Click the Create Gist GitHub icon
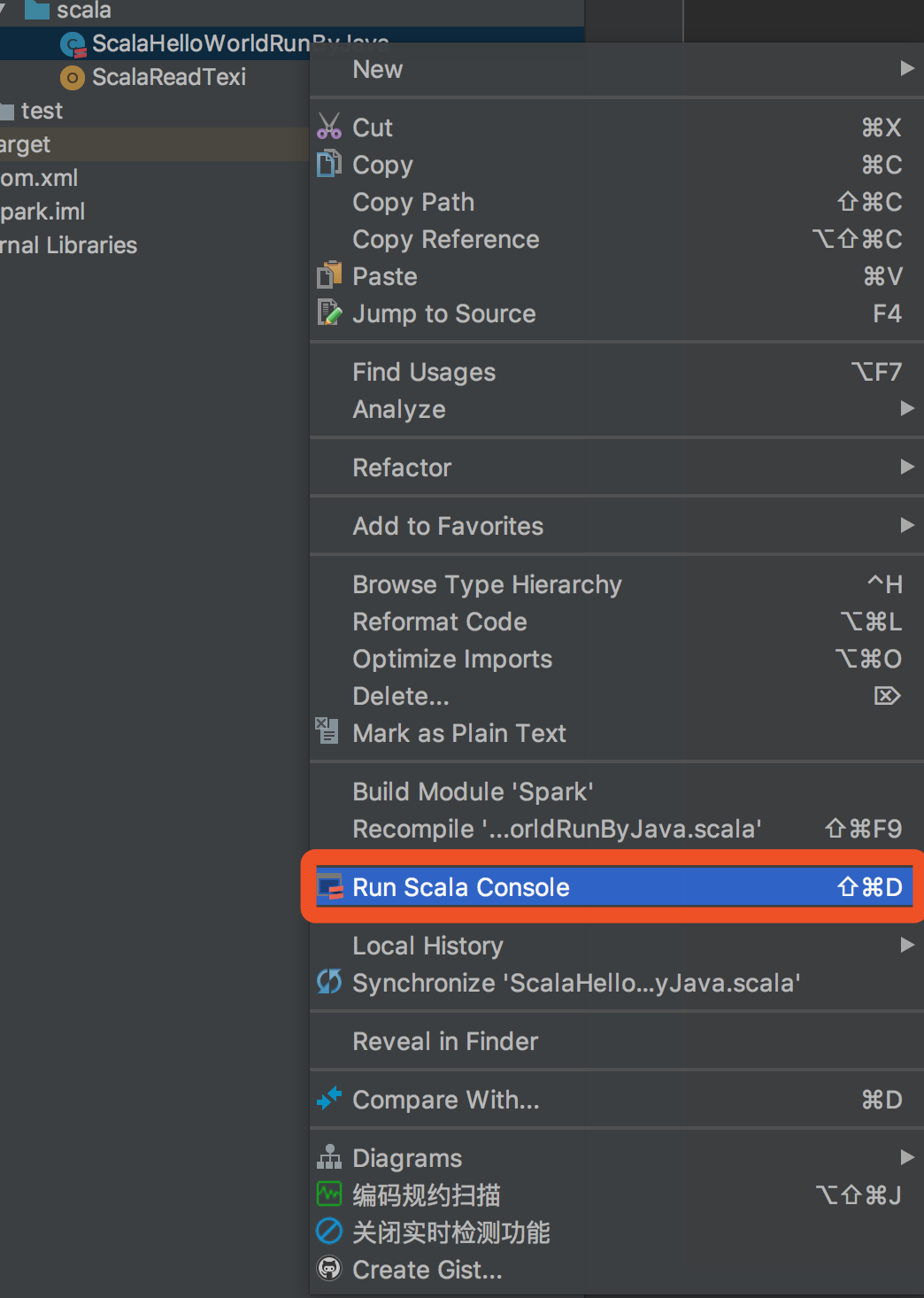The image size is (924, 1298). click(x=329, y=1269)
